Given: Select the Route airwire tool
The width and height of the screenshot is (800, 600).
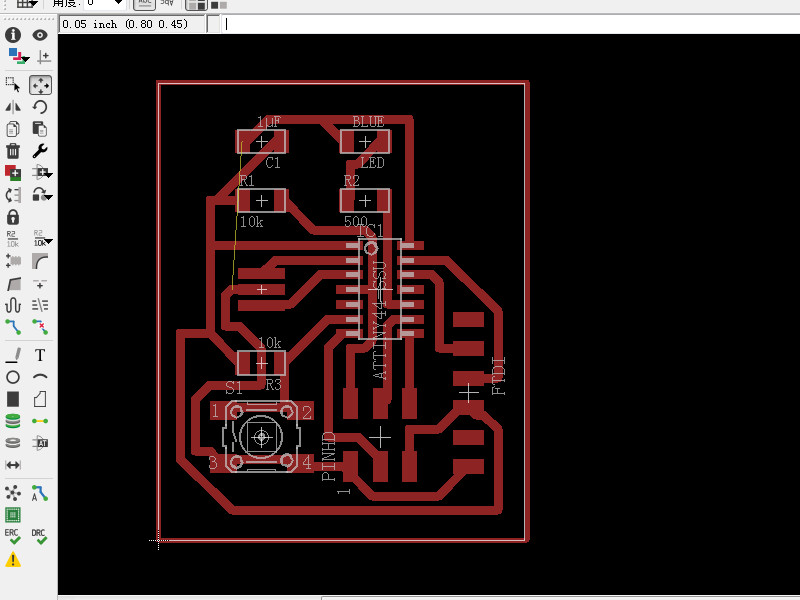Looking at the screenshot, I should coord(13,327).
